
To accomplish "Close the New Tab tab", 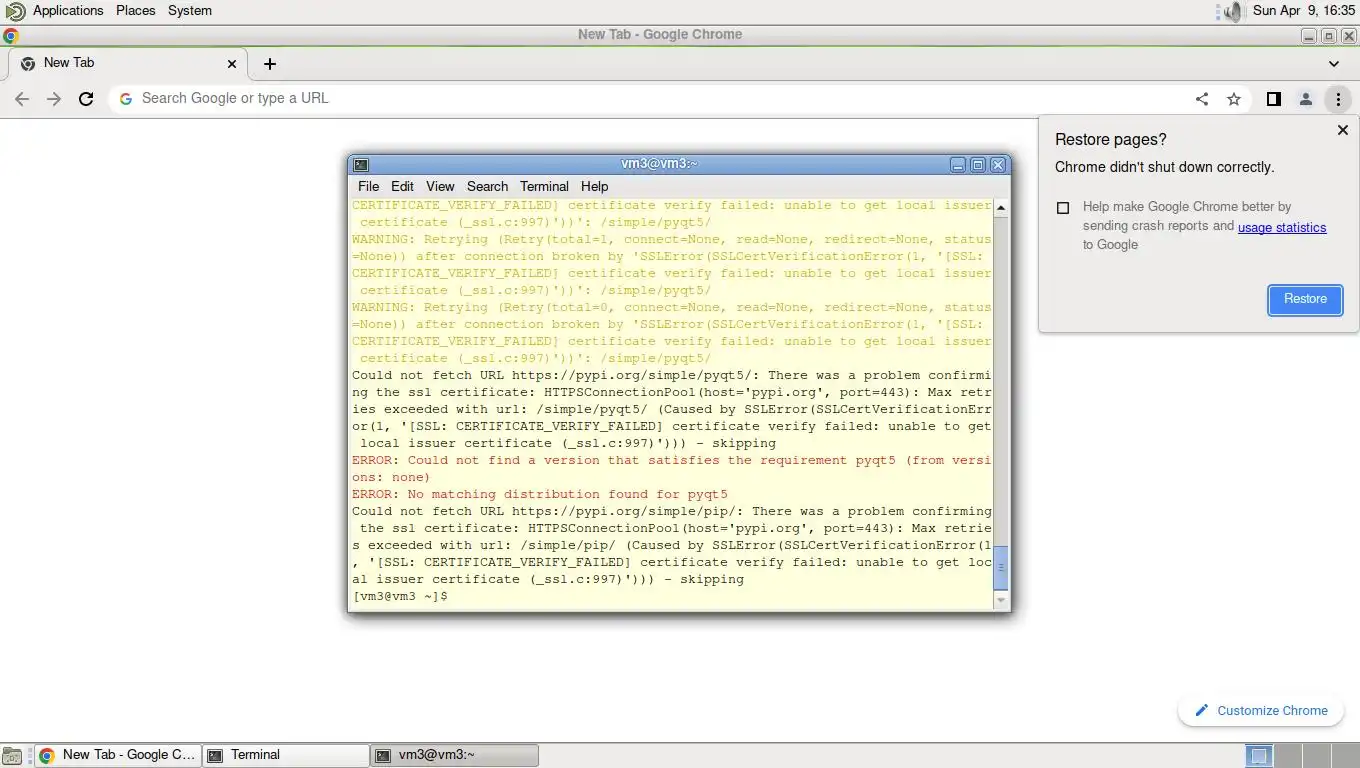I will coord(232,63).
